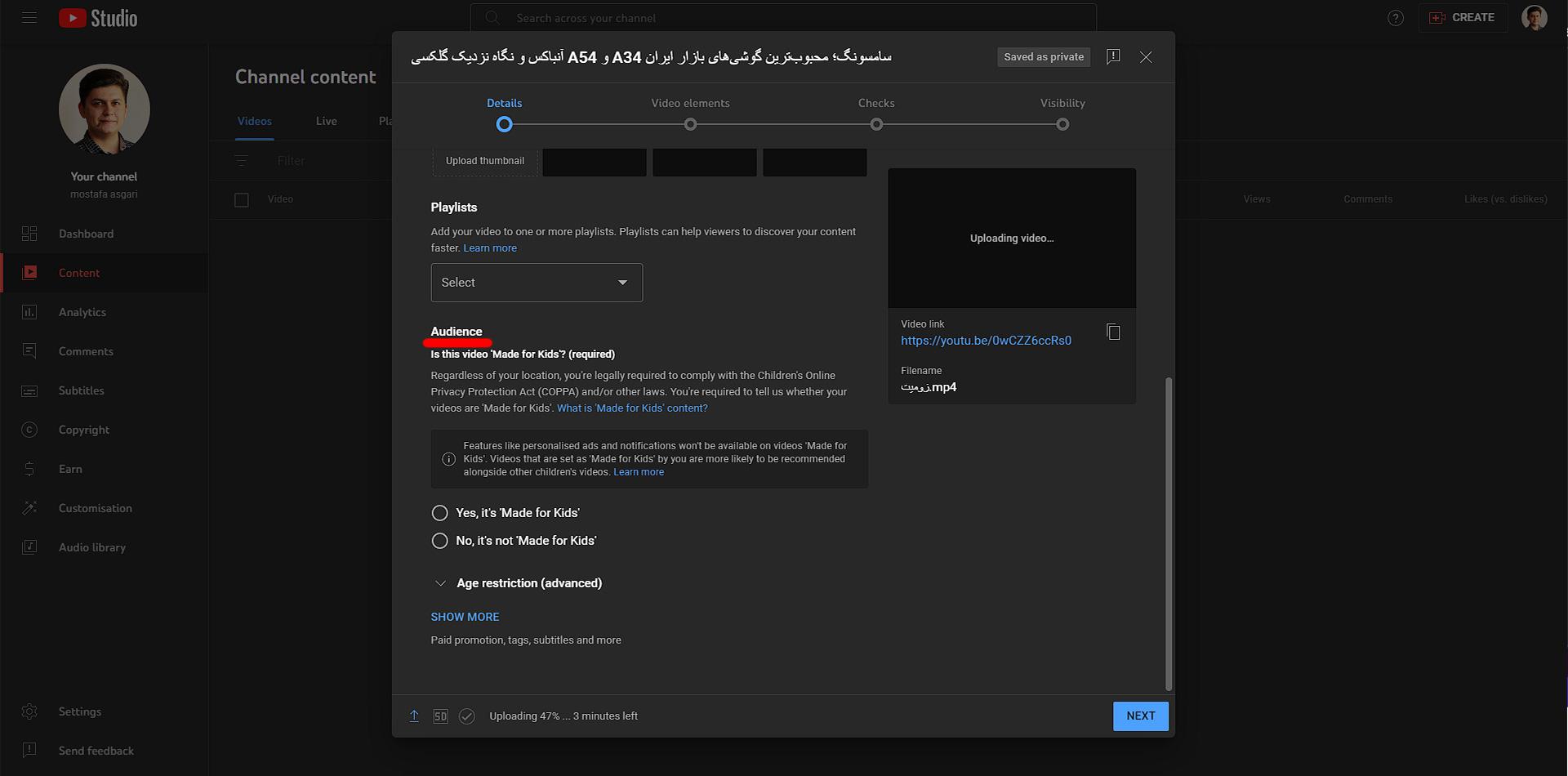Go to the Video elements step
Screen dimensions: 1568x776
(x=690, y=114)
